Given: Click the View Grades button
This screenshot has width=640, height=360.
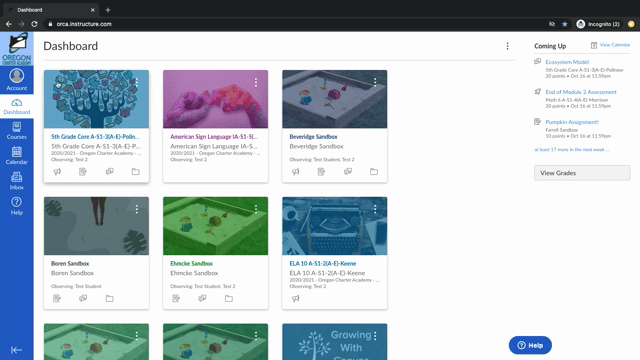Looking at the screenshot, I should pos(582,173).
